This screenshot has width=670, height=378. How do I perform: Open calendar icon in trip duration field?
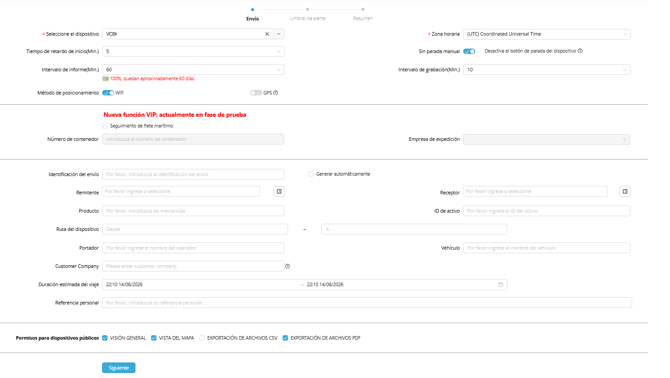500,284
